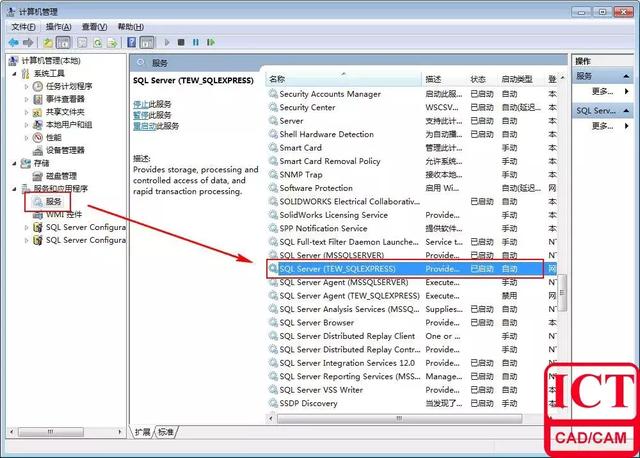Restart the service with toolbar icon
640x458 pixels.
211,42
